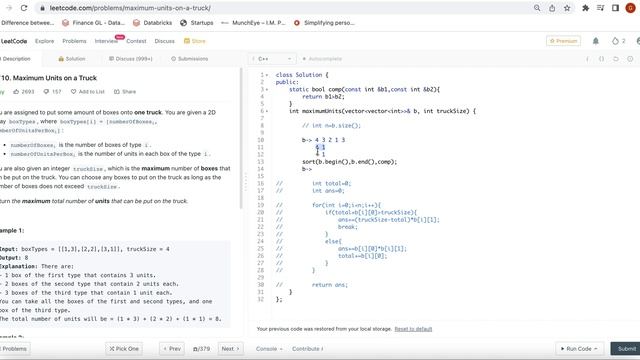Open the Startups bookmark
640x360 pixels.
click(197, 23)
